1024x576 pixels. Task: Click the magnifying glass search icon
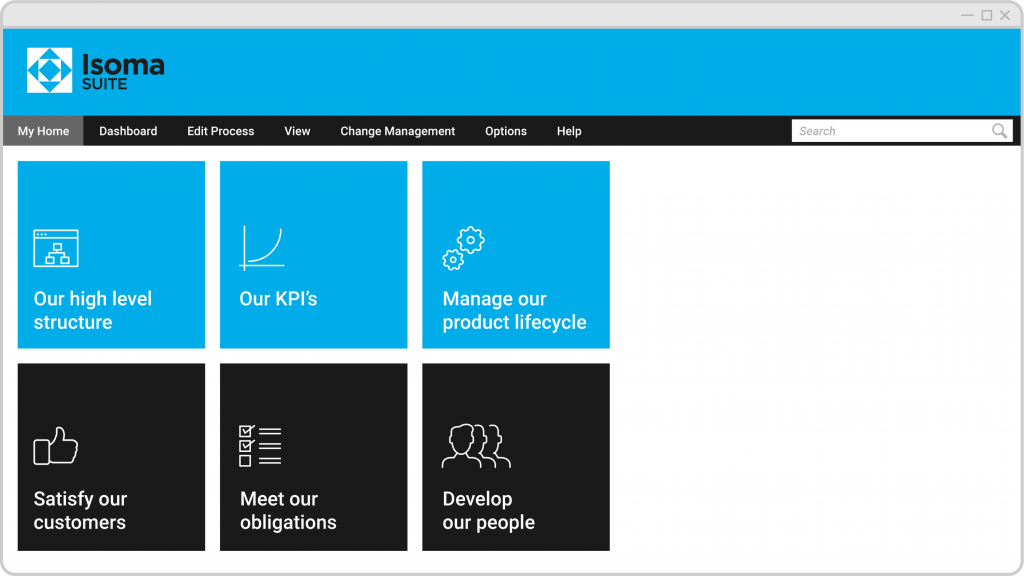click(999, 130)
